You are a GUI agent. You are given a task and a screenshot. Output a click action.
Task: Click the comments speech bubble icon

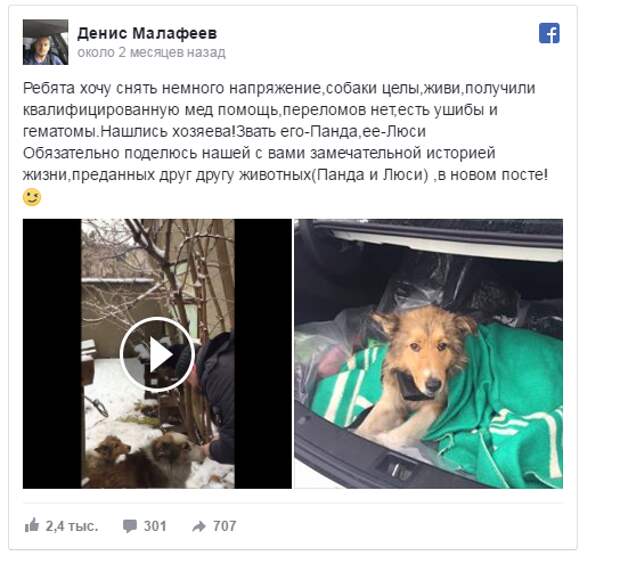point(130,526)
